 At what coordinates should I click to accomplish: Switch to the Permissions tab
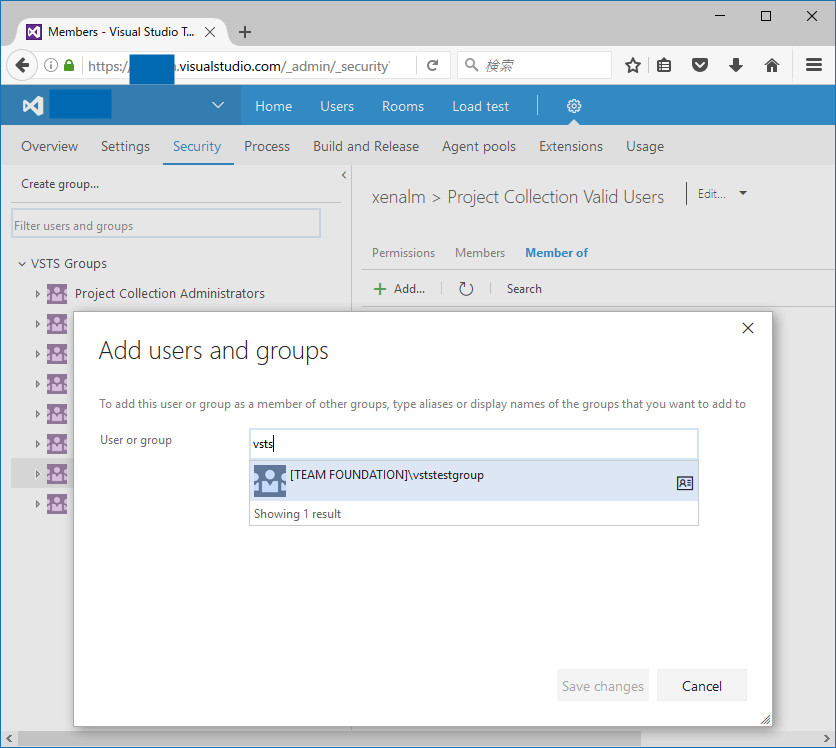pos(403,253)
